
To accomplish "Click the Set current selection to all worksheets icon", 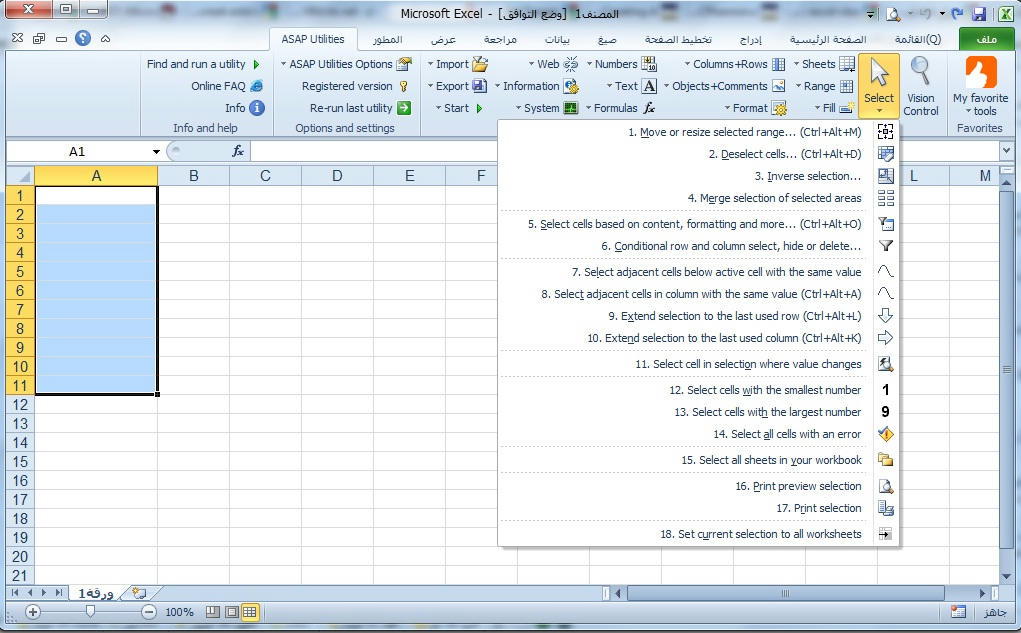I will (885, 534).
